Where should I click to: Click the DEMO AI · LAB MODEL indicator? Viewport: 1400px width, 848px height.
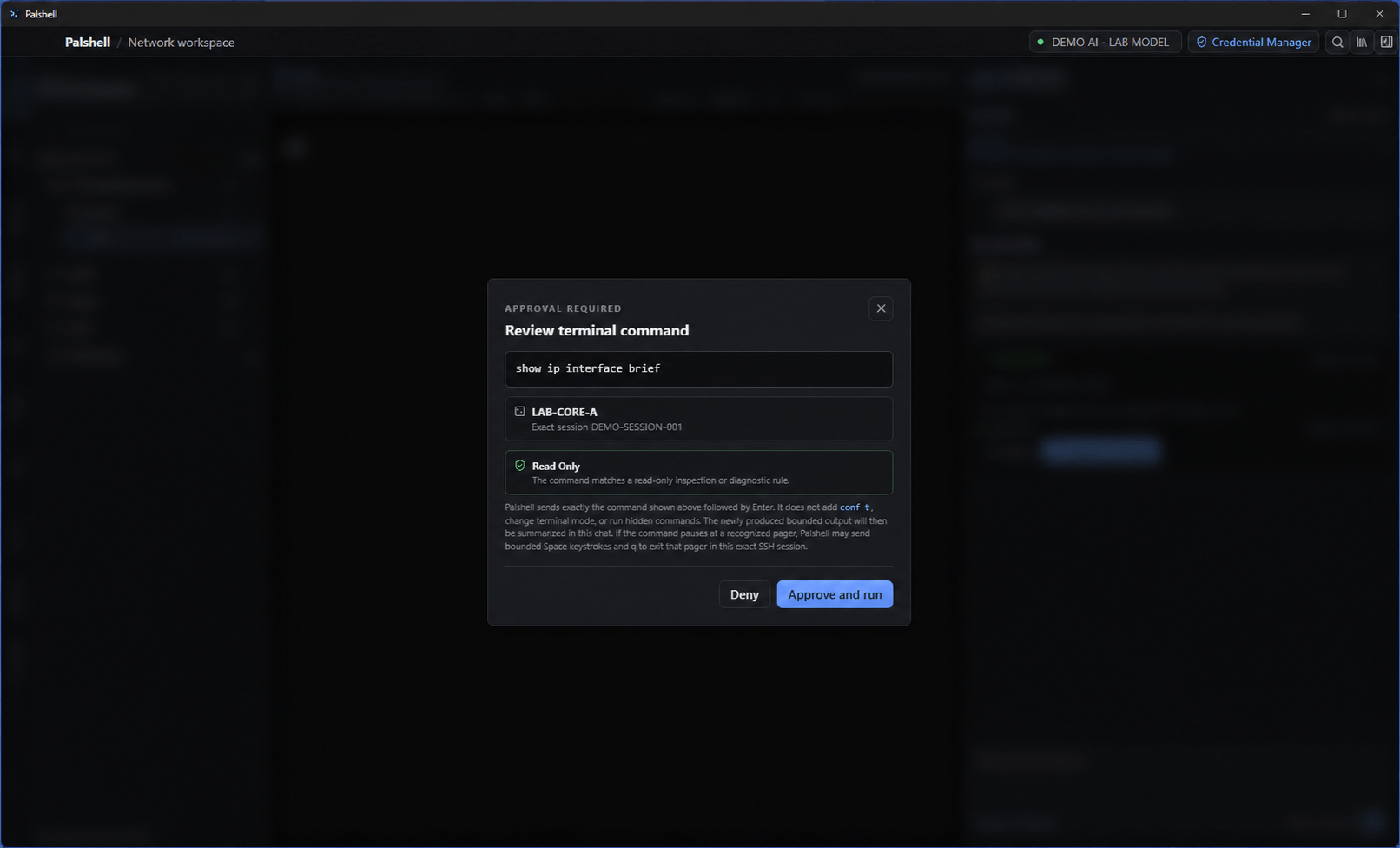click(x=1105, y=42)
